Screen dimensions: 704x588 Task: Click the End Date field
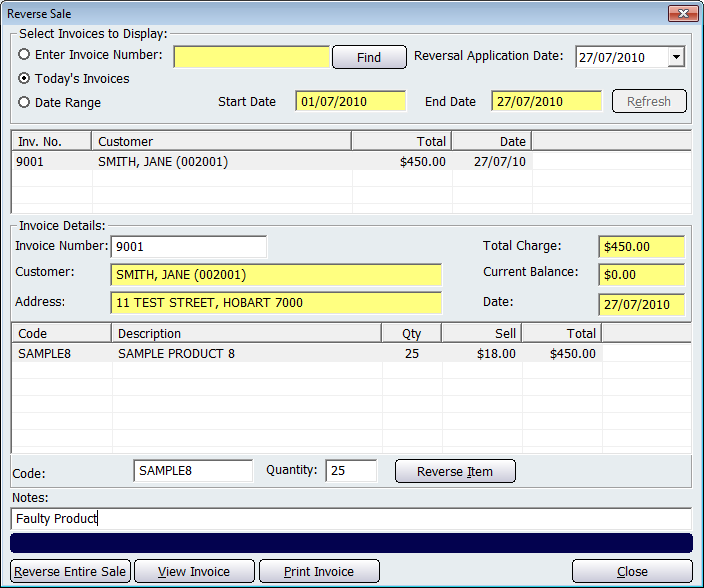coord(546,101)
